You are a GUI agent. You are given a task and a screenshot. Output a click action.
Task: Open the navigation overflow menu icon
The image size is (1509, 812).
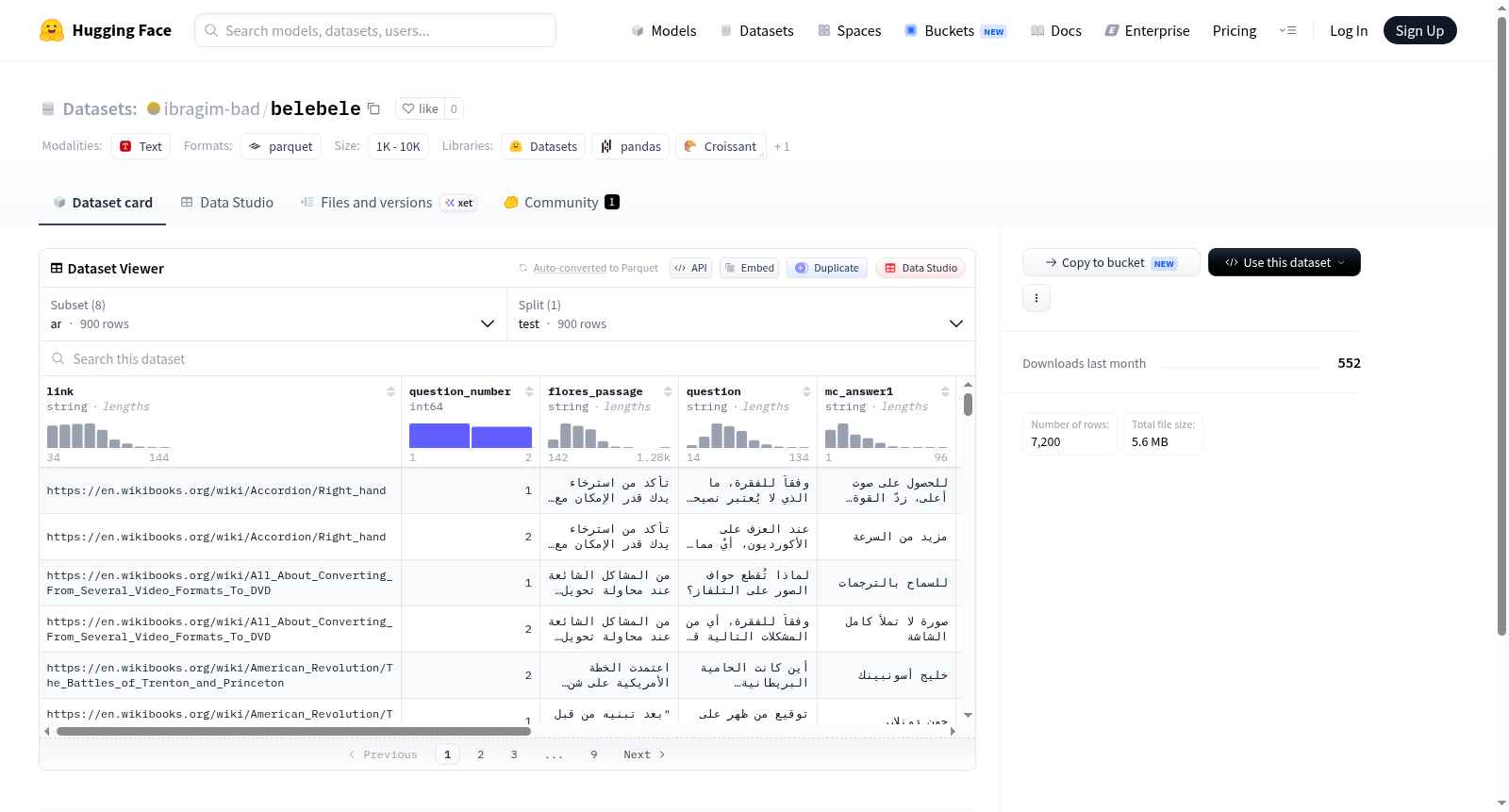point(1287,30)
